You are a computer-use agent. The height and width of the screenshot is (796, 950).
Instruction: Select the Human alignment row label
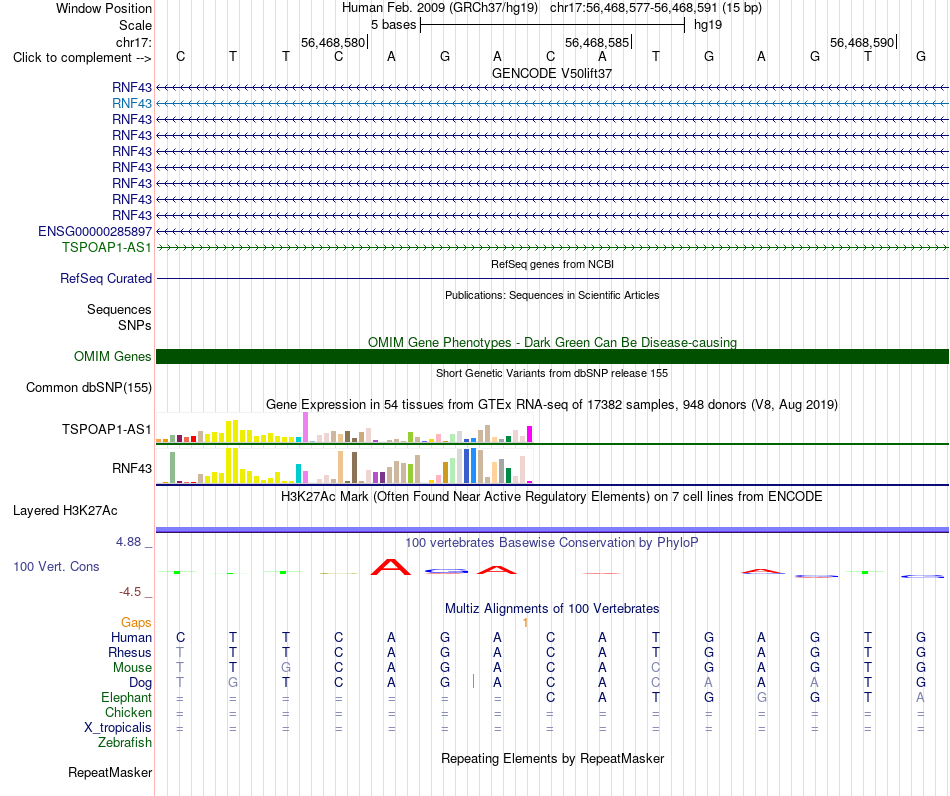[x=131, y=638]
